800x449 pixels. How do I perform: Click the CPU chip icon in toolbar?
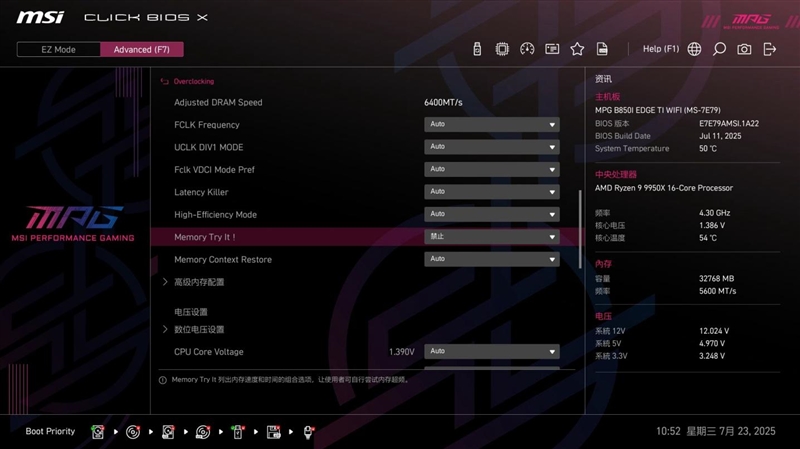[502, 49]
